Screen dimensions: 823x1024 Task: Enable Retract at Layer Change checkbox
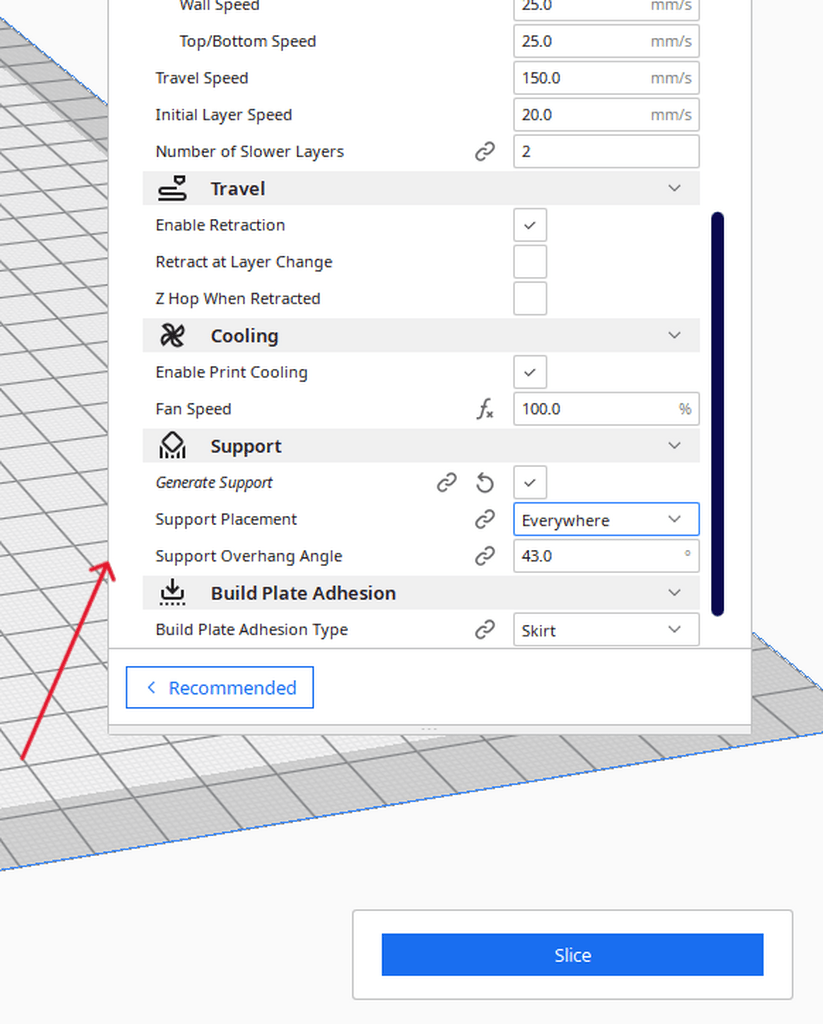(530, 262)
